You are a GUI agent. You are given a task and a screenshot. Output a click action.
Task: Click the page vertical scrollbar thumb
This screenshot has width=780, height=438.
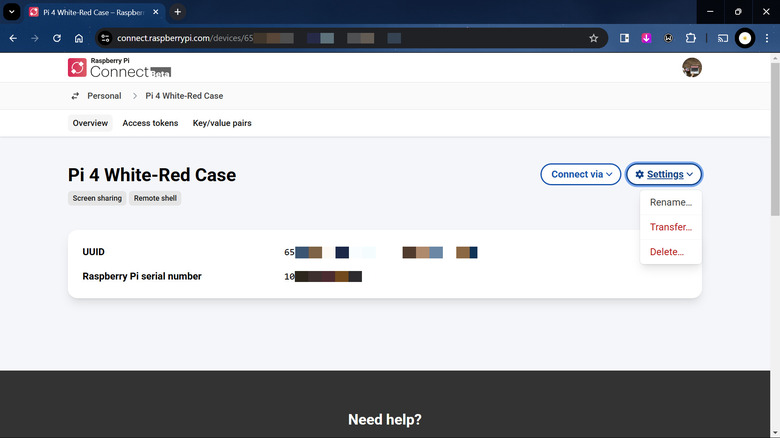coord(775,139)
